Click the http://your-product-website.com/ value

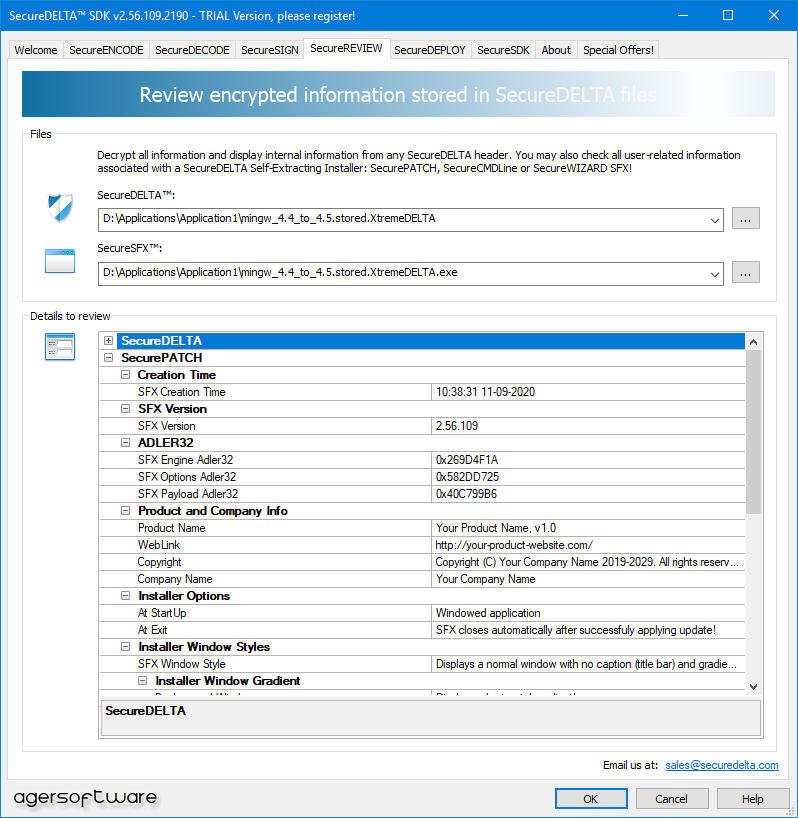point(514,545)
